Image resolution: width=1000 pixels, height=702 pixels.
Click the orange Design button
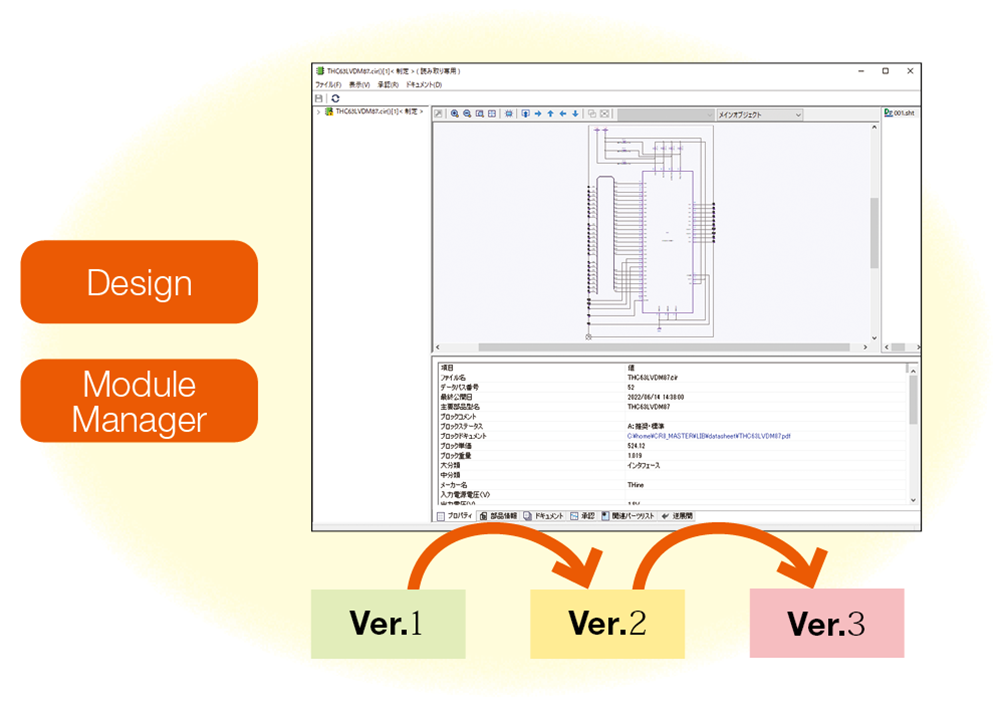(x=139, y=282)
